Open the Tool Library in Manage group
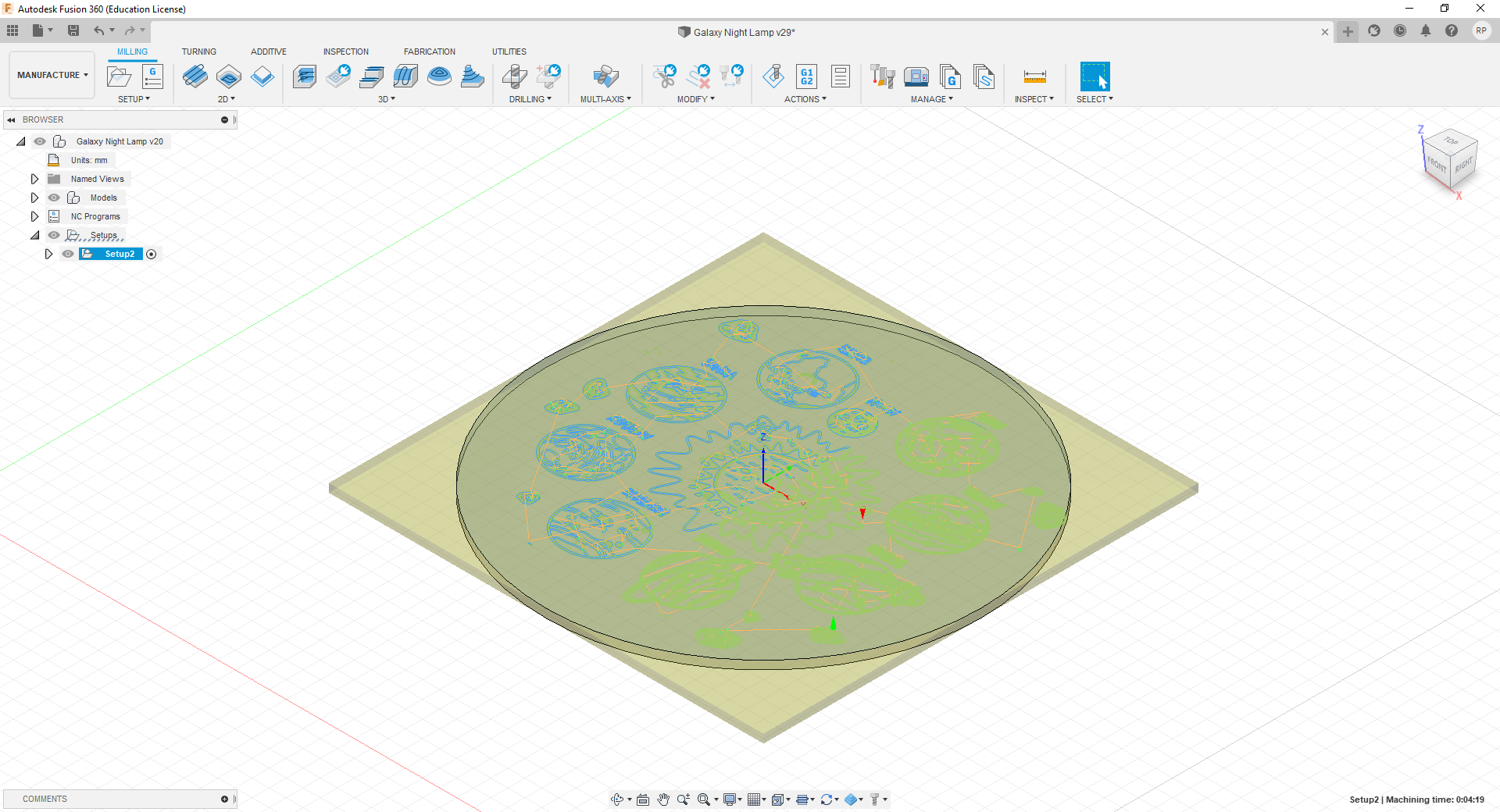The height and width of the screenshot is (812, 1500). (882, 77)
